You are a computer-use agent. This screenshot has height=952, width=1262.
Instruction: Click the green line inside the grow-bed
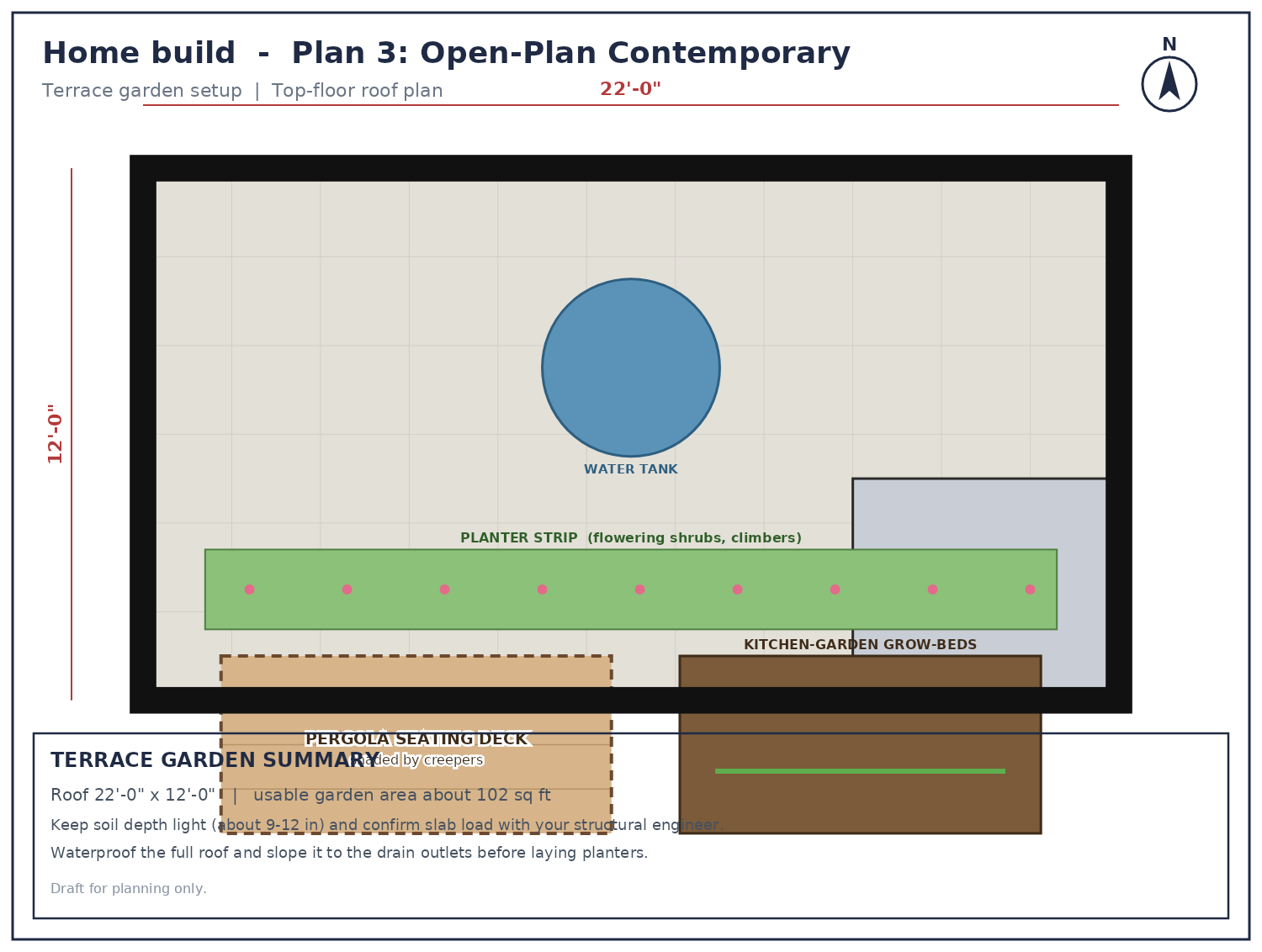[x=860, y=771]
